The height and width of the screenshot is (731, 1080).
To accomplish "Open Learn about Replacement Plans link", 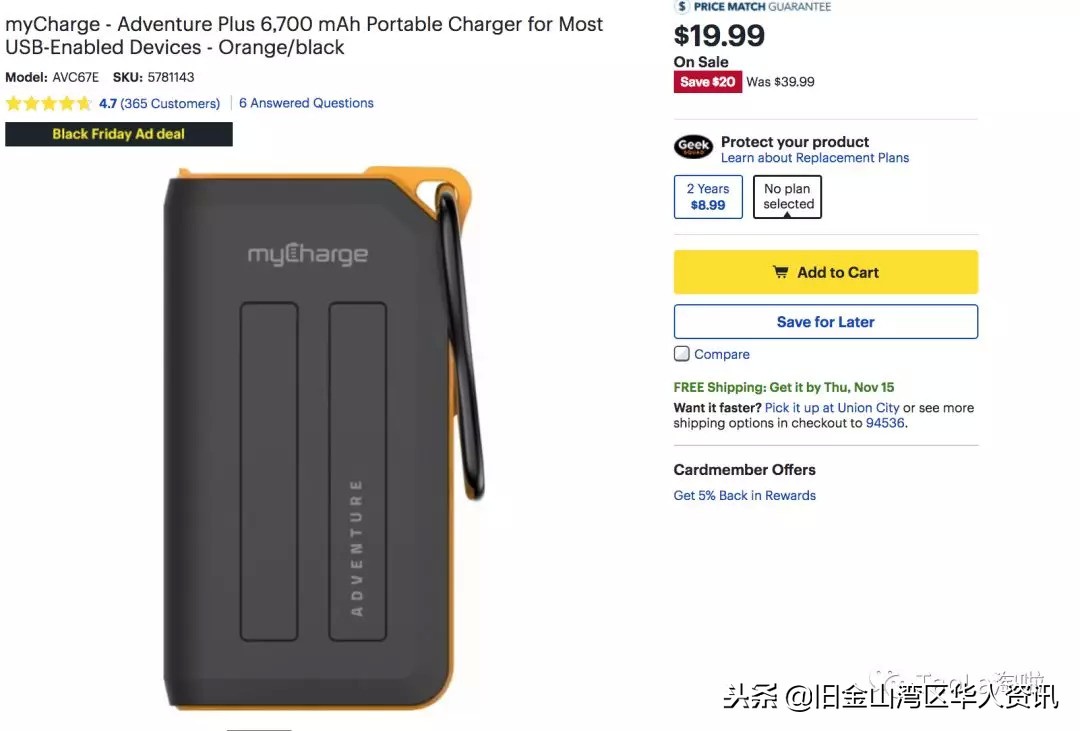I will (x=815, y=158).
